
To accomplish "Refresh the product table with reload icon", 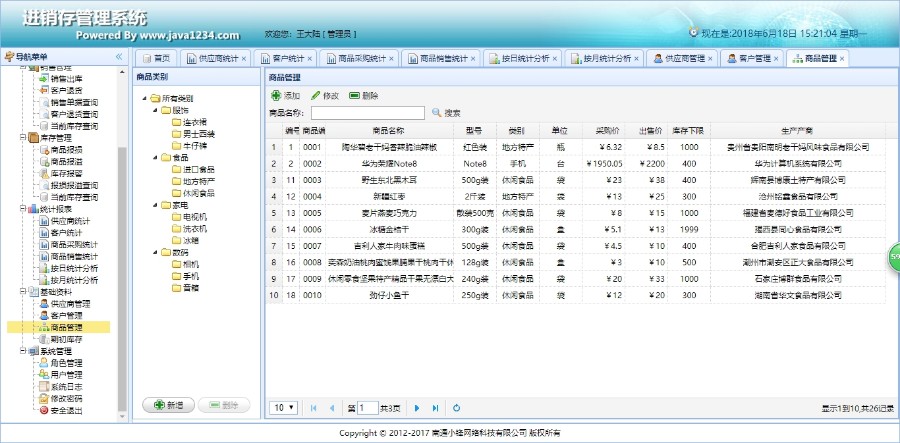I will pyautogui.click(x=457, y=408).
